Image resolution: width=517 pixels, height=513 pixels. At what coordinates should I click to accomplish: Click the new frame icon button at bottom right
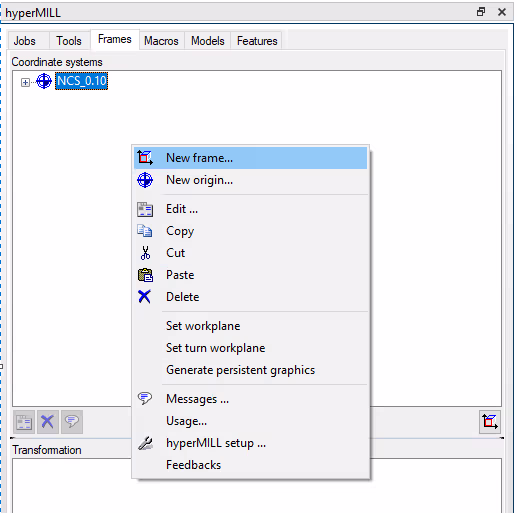click(490, 422)
